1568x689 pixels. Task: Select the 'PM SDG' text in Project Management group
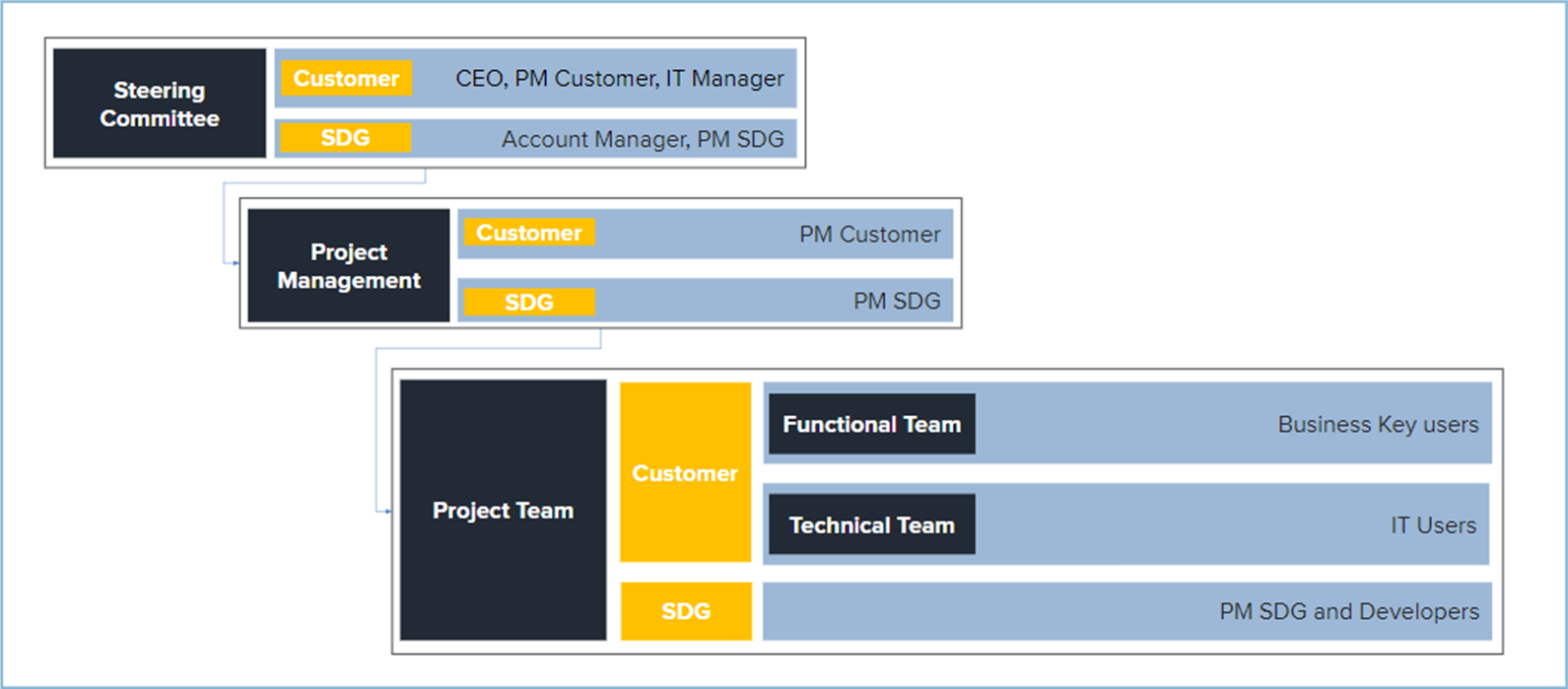click(896, 302)
